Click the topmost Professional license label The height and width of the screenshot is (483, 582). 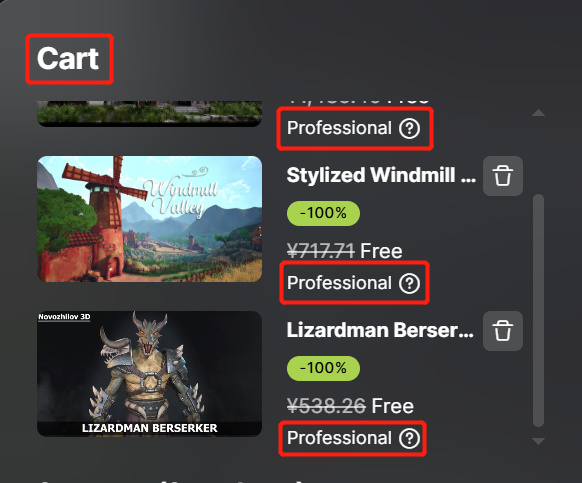click(x=339, y=128)
